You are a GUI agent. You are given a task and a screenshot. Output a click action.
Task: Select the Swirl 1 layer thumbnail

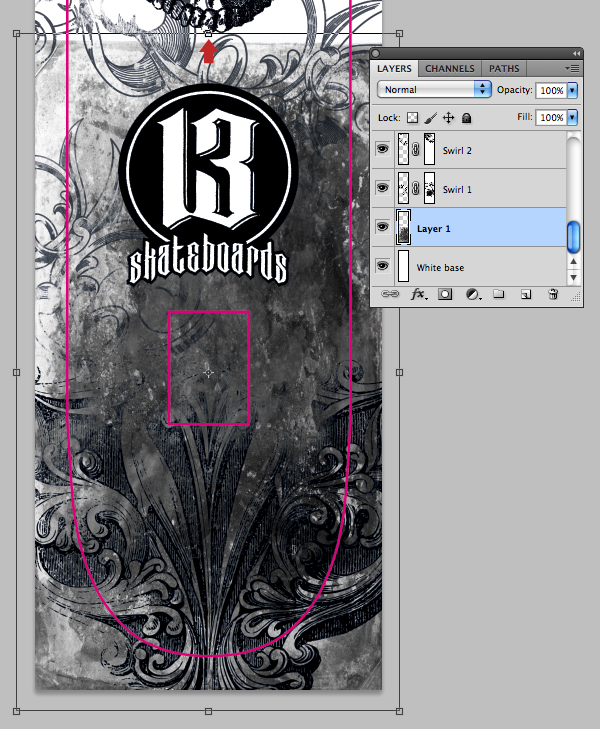click(x=403, y=188)
